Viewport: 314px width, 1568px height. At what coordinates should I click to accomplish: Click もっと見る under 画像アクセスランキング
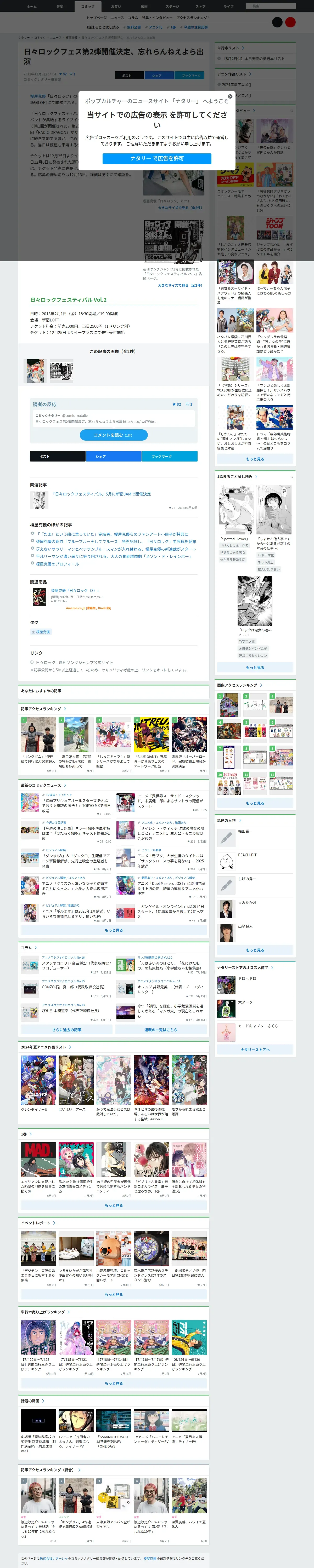pos(255,803)
